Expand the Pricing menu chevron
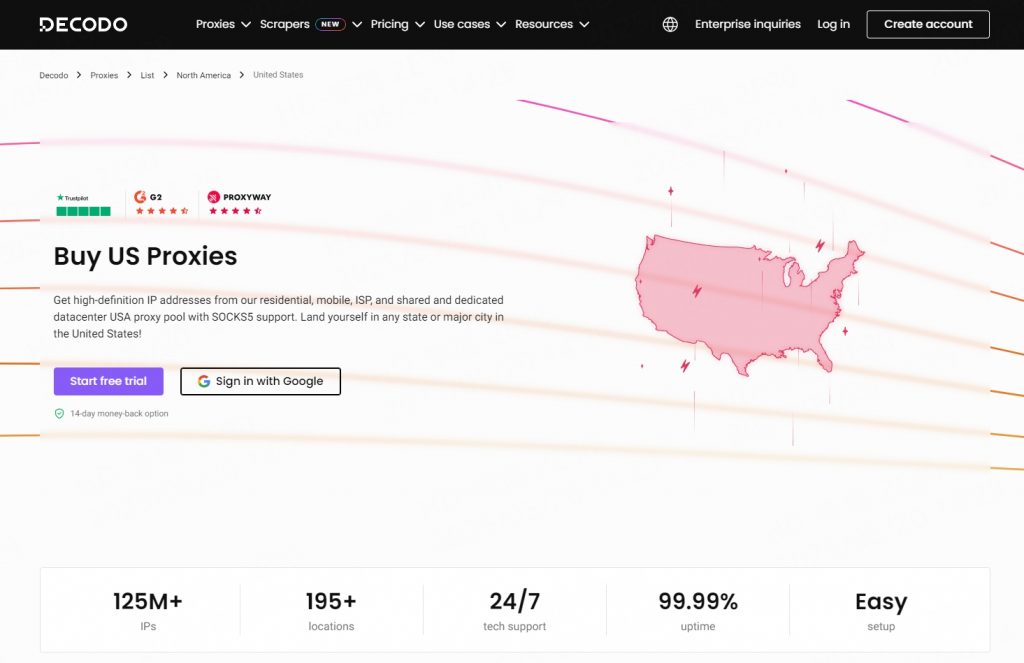Image resolution: width=1024 pixels, height=663 pixels. [x=420, y=25]
